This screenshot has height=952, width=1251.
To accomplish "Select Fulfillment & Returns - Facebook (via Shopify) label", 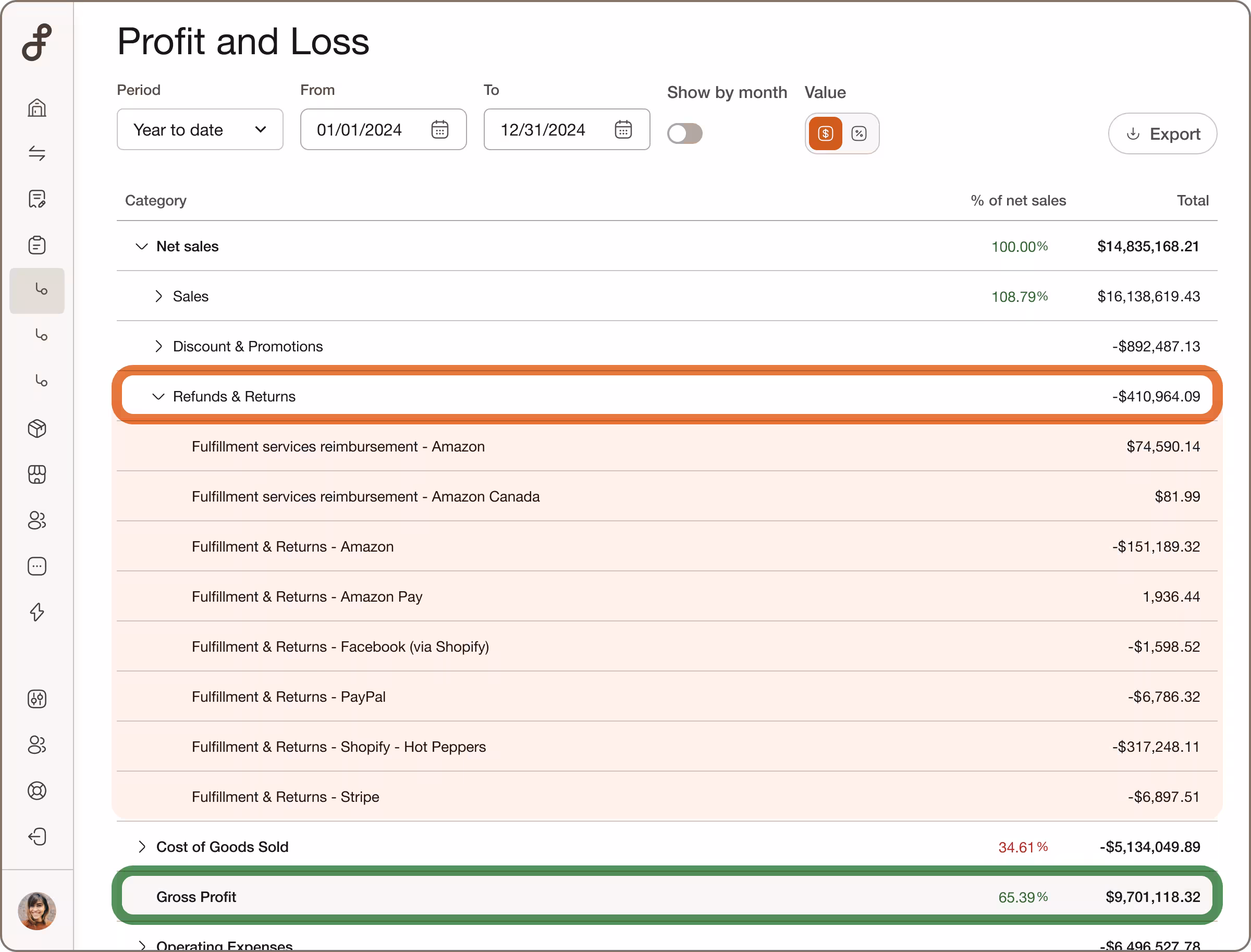I will 340,646.
